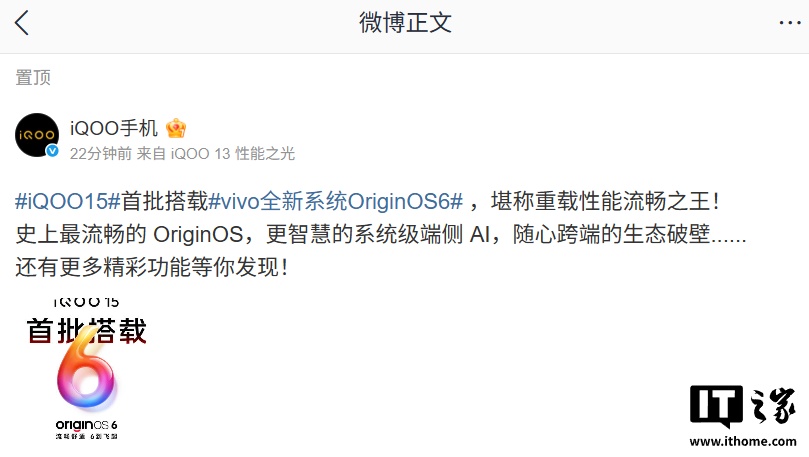Tap the blue verified badge on avatar
The height and width of the screenshot is (457, 809).
pos(52,151)
